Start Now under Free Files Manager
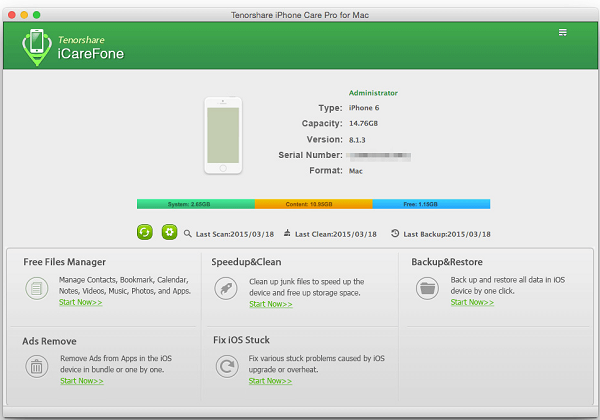 (x=80, y=302)
